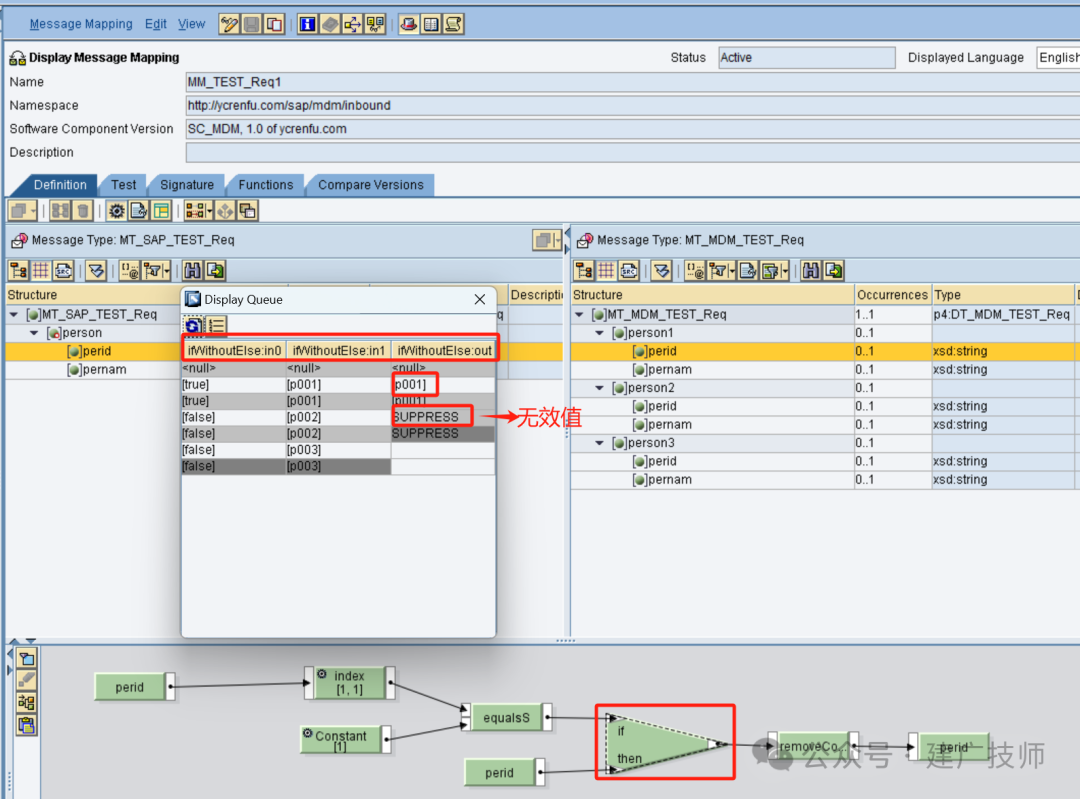This screenshot has height=799, width=1080.
Task: Click top filter-box icon in mapping editor sidebar
Action: click(27, 658)
